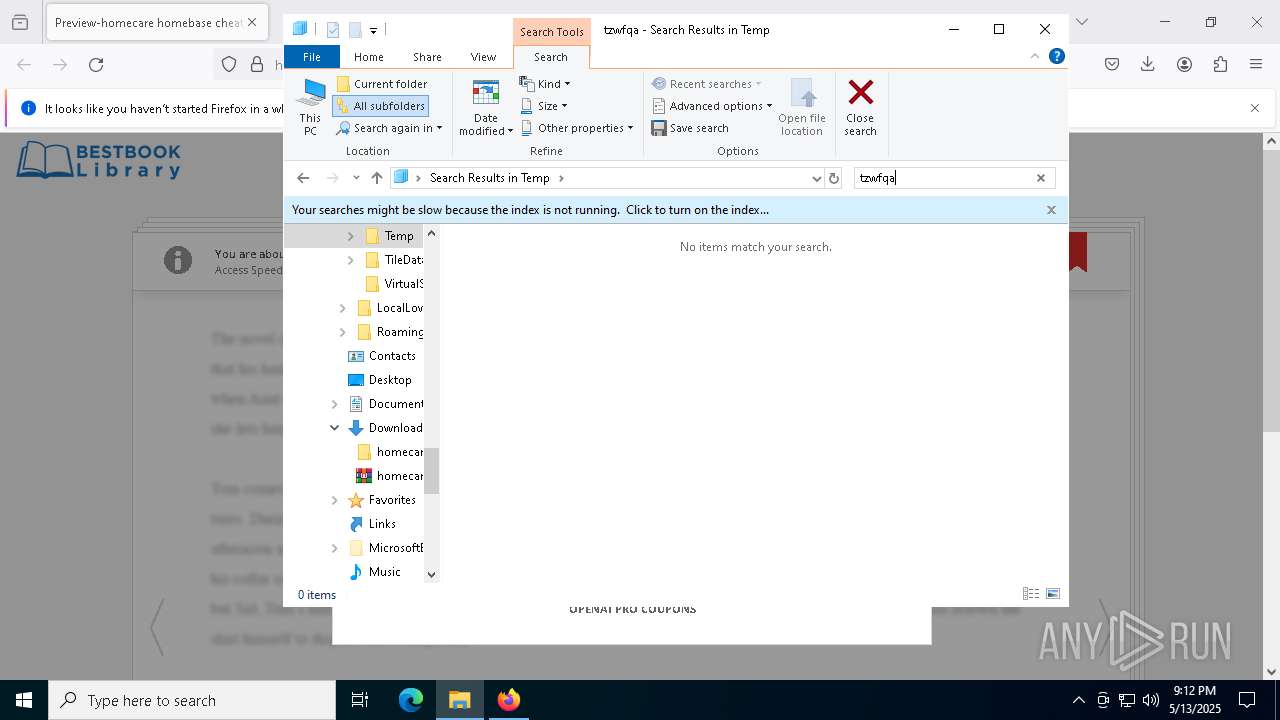
Task: Open the Firefox application menu
Action: coord(1256,65)
